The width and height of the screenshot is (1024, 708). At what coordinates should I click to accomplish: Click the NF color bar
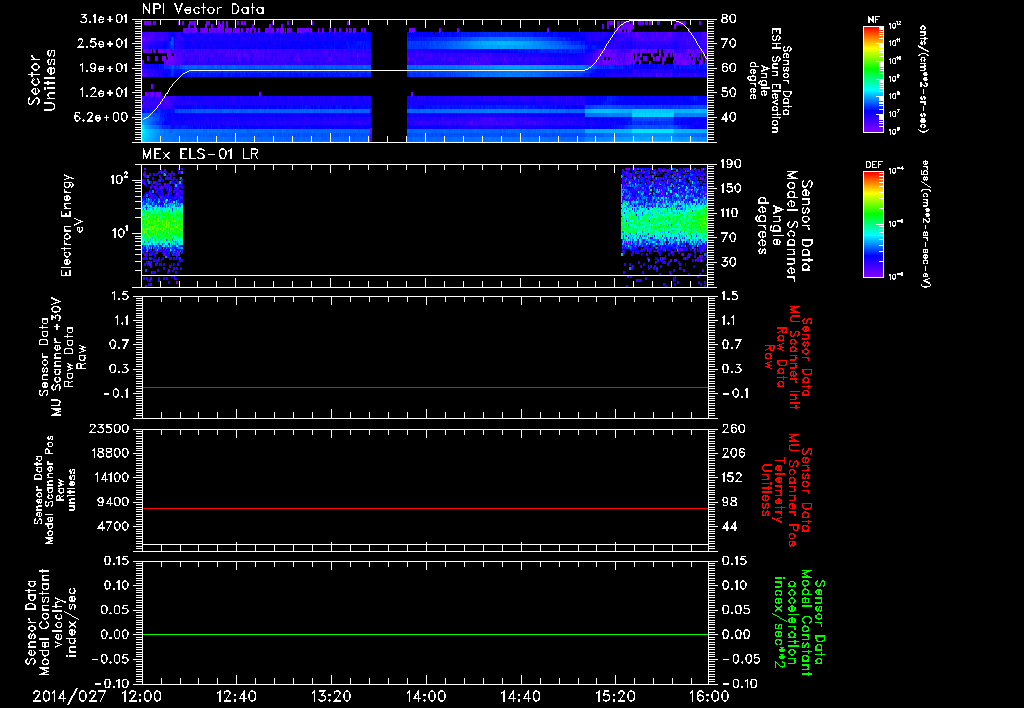pyautogui.click(x=874, y=78)
